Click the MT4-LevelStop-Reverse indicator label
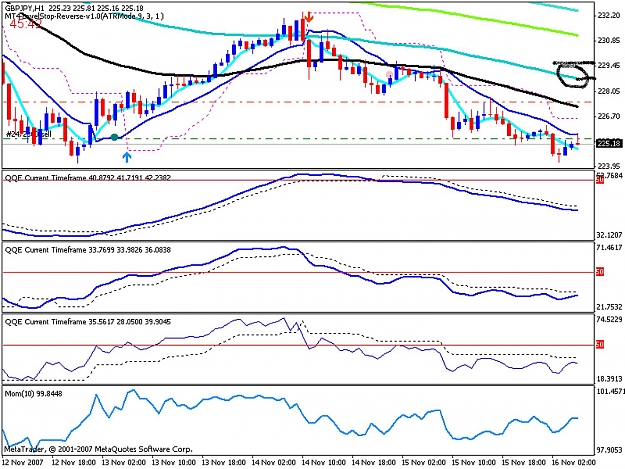 pyautogui.click(x=84, y=16)
